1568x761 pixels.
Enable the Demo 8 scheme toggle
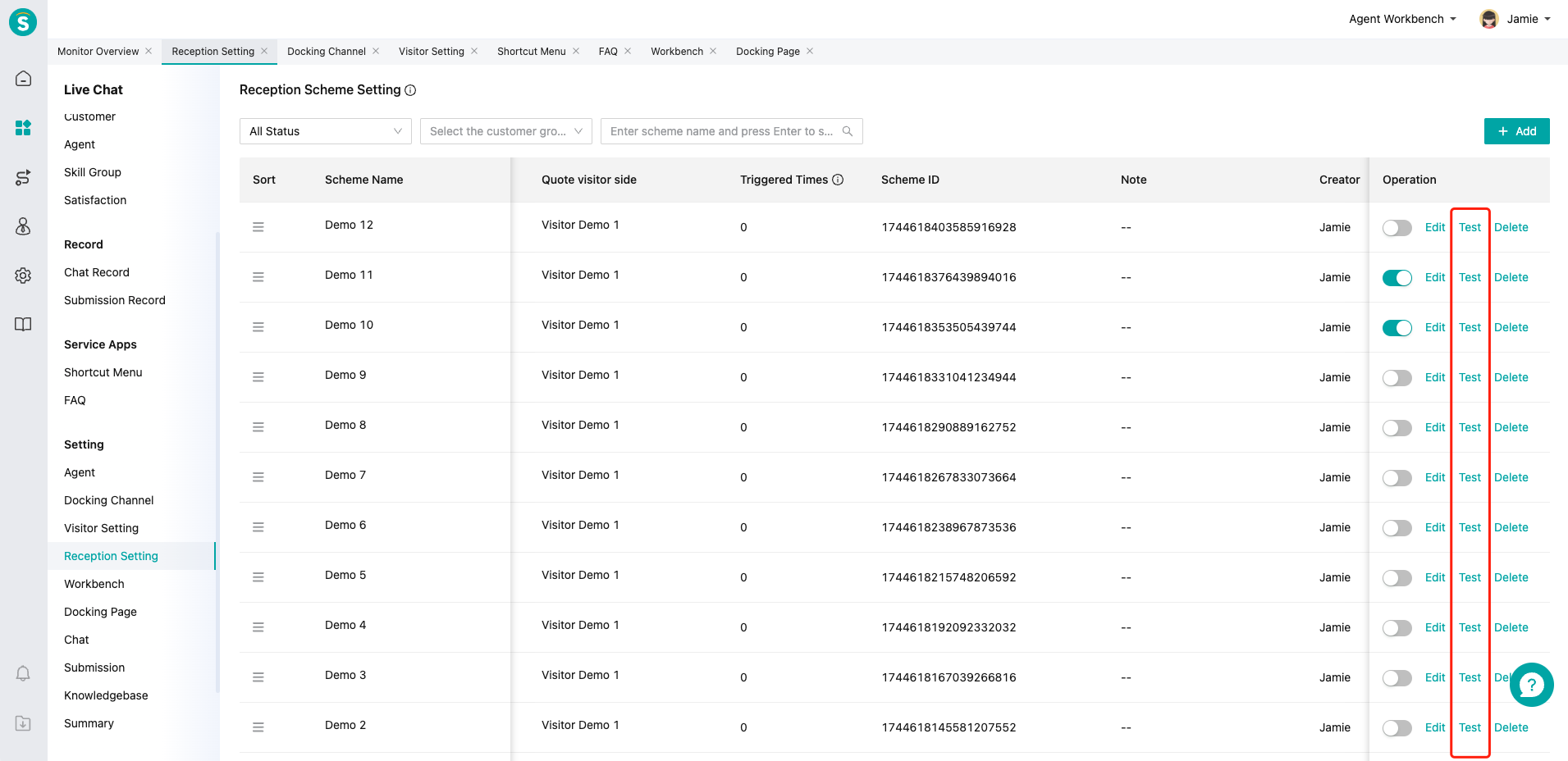click(1397, 428)
